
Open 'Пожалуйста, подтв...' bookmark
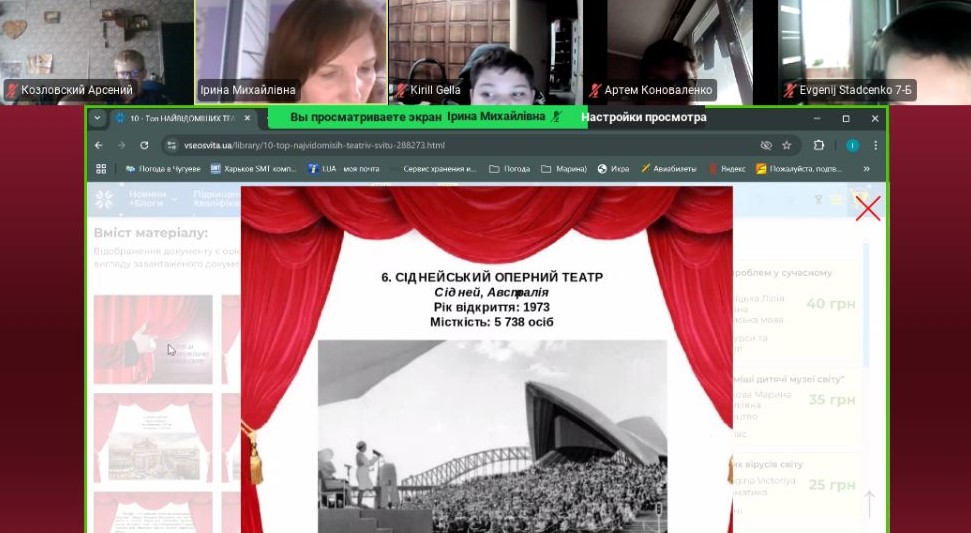(799, 168)
